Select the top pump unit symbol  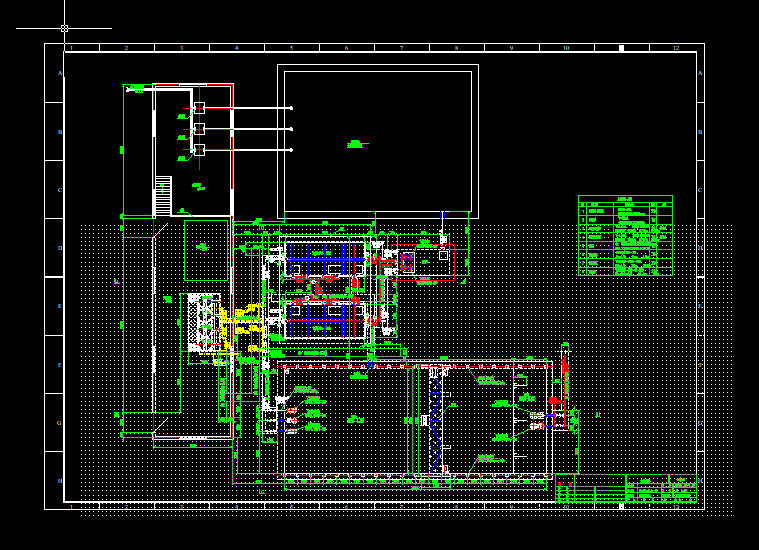[x=199, y=108]
